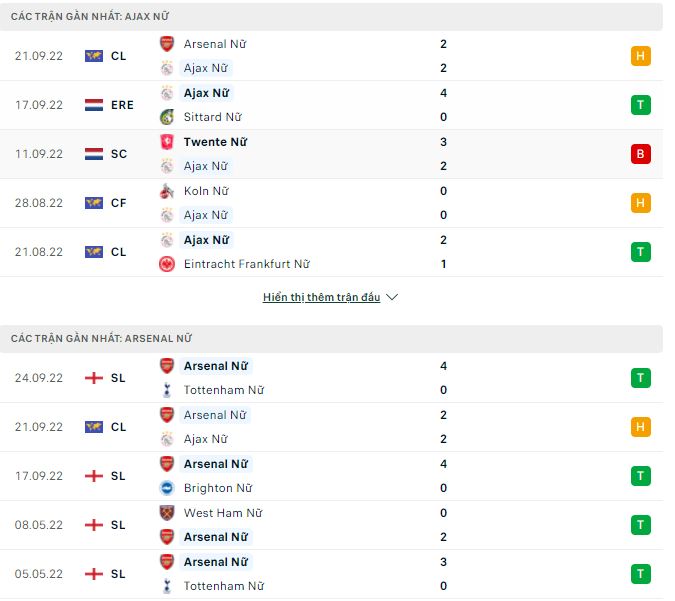Screen dimensions: 675x601
Task: Open the SC competition on 11.09.22
Action: [x=118, y=154]
